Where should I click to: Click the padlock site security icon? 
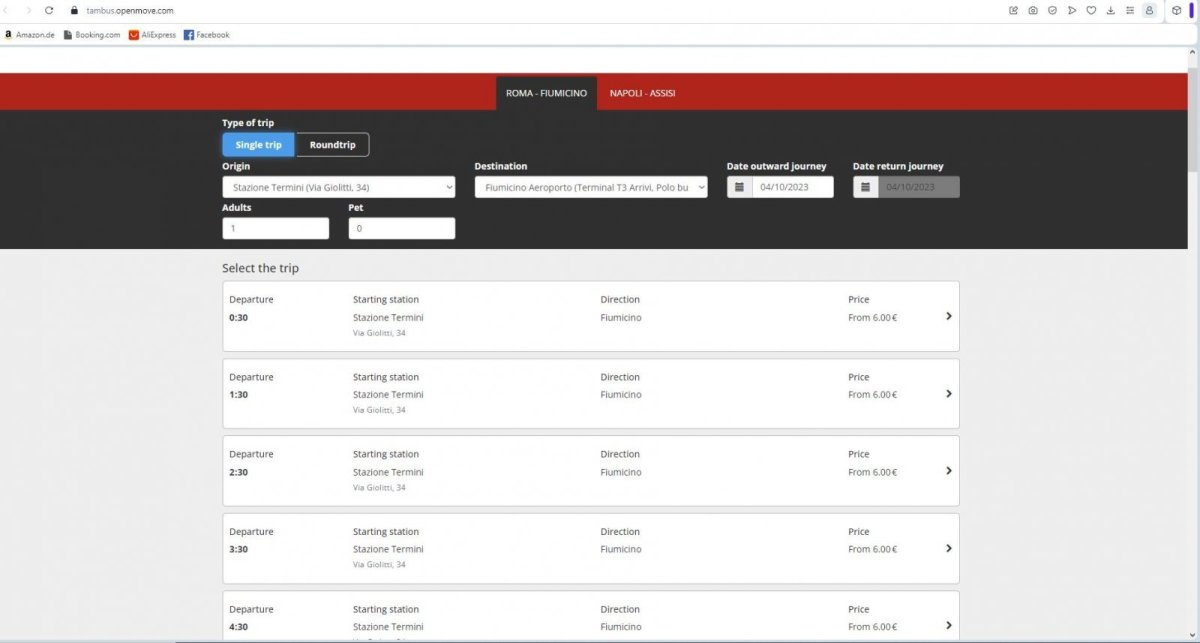coord(74,10)
